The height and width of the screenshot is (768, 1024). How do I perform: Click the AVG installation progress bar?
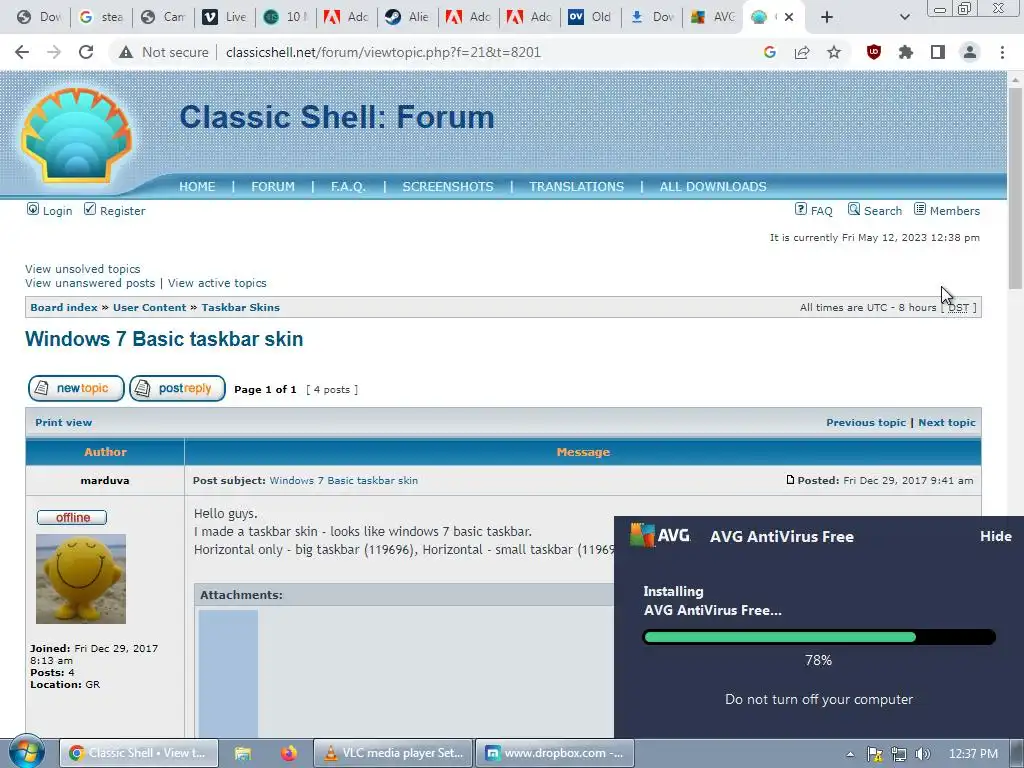[x=819, y=637]
